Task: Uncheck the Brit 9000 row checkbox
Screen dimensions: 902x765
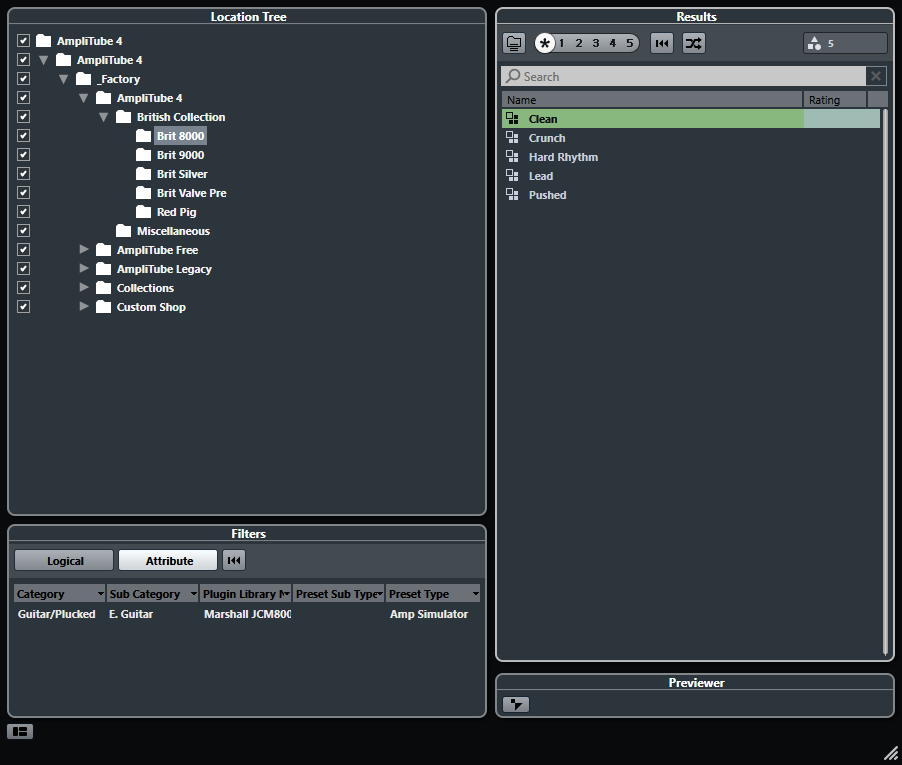Action: [x=24, y=155]
